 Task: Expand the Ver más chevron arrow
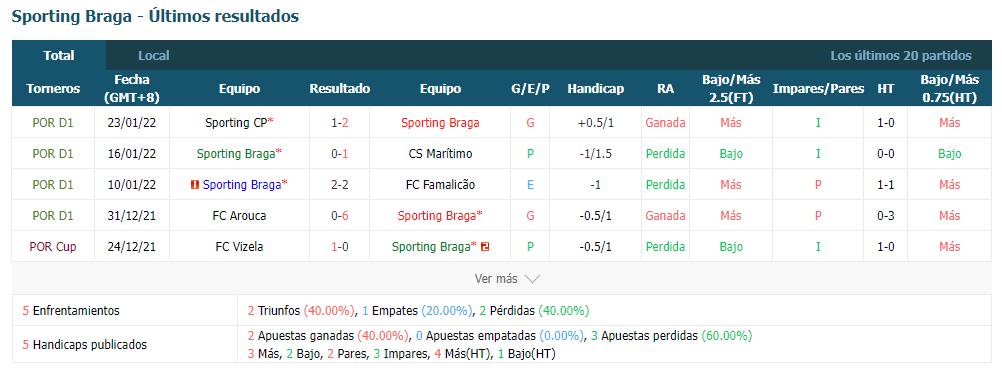coord(532,279)
